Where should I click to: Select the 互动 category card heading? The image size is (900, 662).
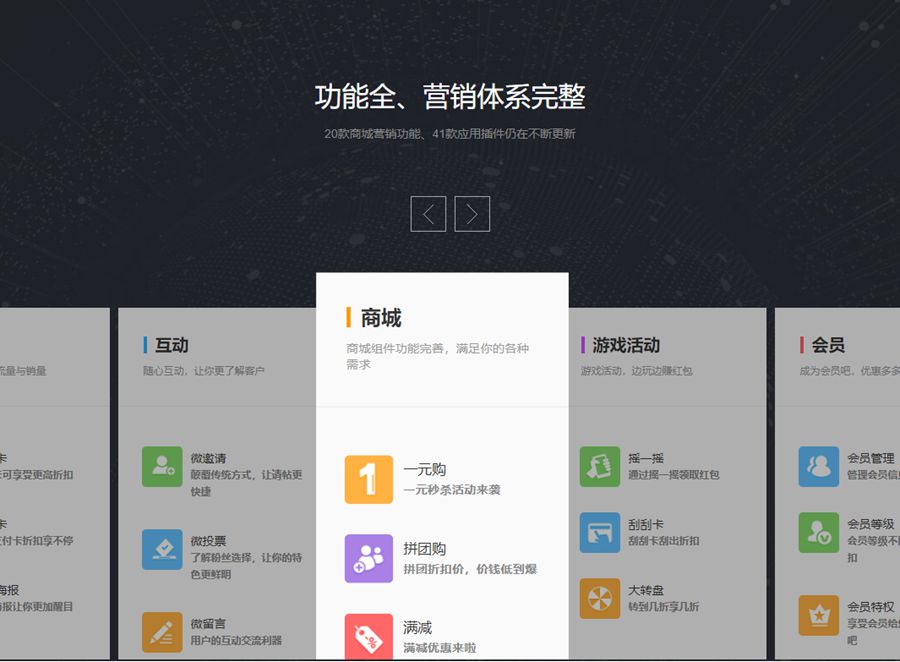[x=171, y=345]
